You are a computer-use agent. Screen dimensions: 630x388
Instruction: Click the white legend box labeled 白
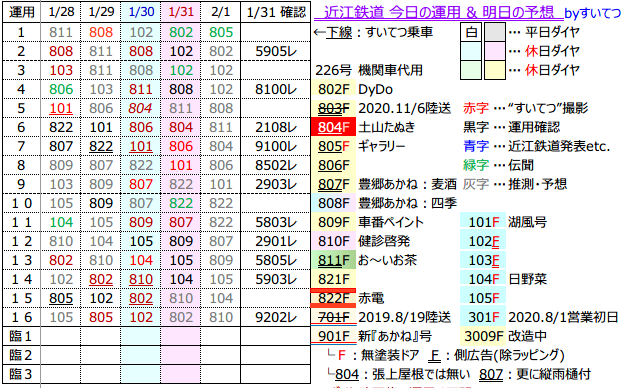[471, 32]
